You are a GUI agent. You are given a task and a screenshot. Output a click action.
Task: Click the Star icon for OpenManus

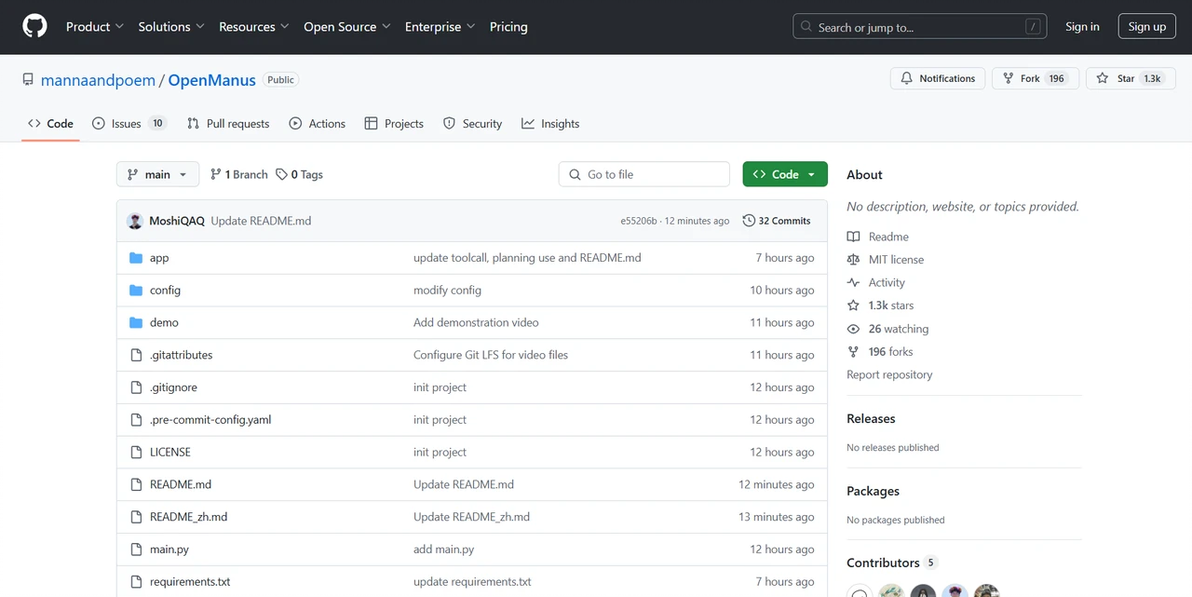[x=1102, y=78]
